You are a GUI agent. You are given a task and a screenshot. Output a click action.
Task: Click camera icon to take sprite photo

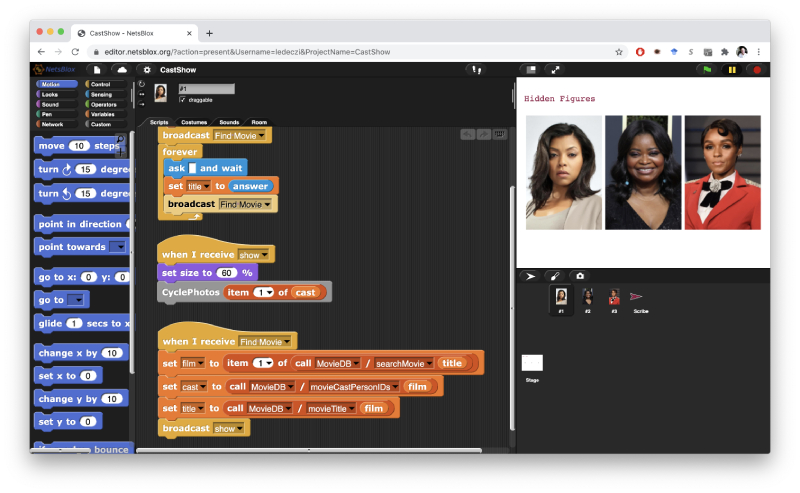(580, 276)
